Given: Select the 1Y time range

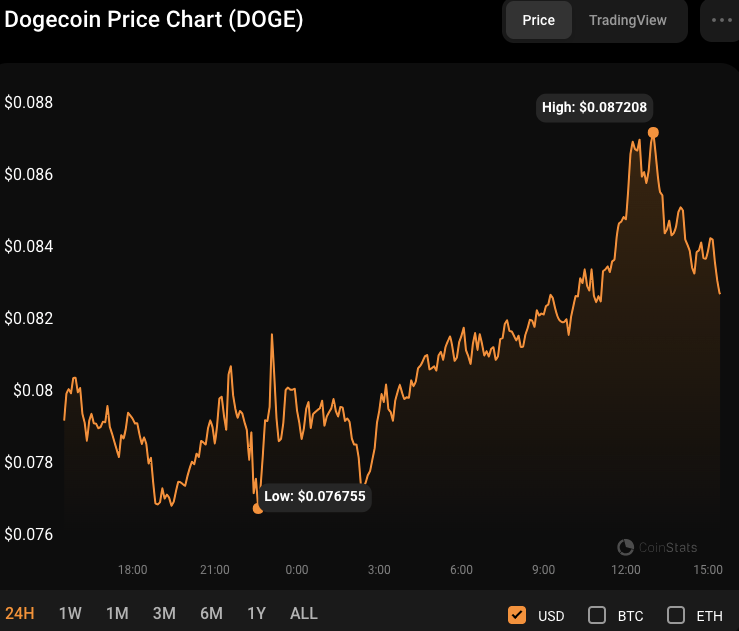Looking at the screenshot, I should click(256, 613).
